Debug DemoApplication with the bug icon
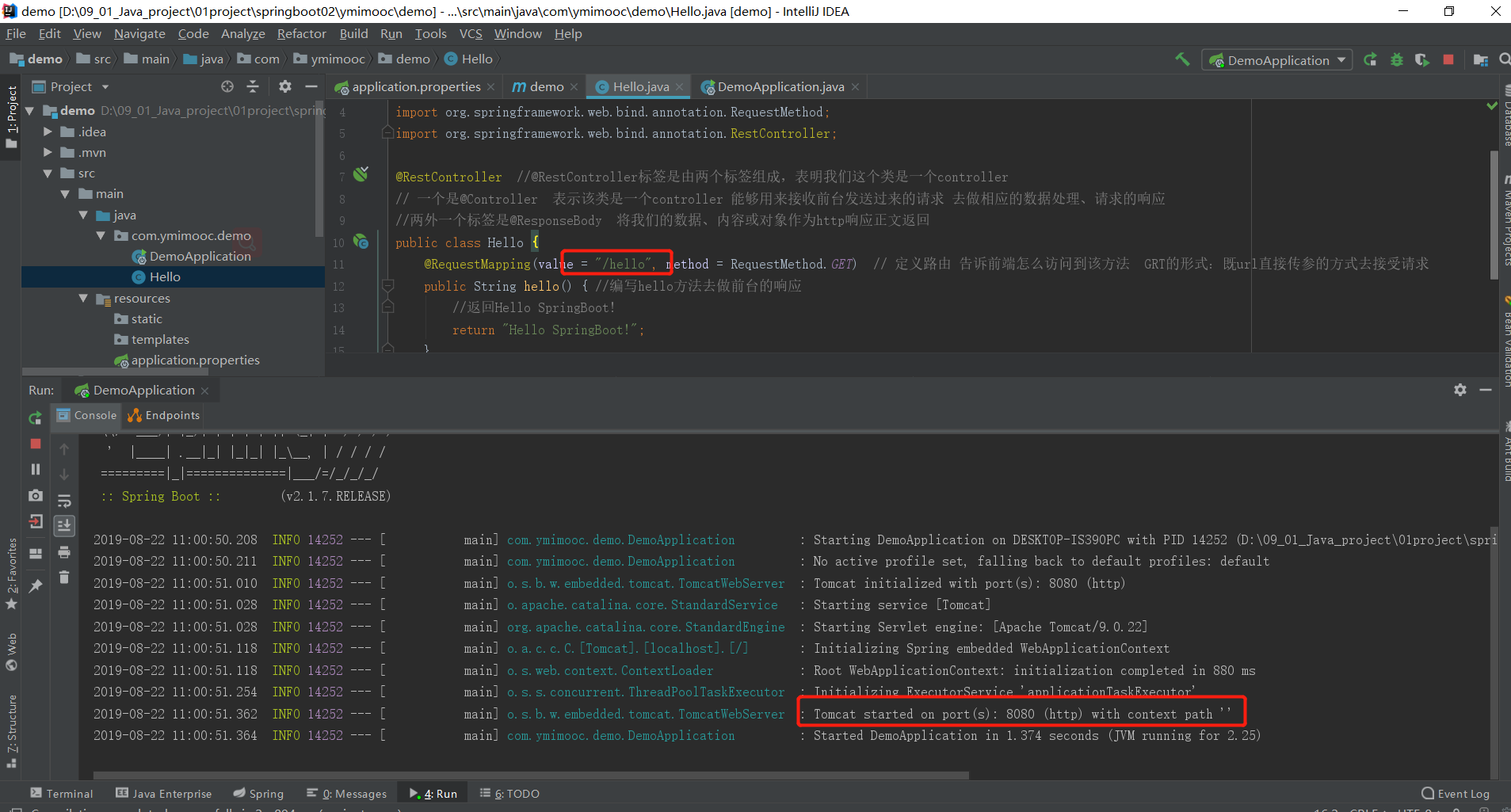 click(1396, 59)
